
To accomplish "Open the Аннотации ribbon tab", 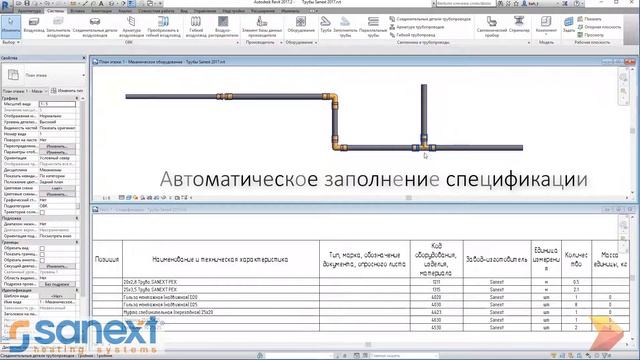I will (x=101, y=11).
